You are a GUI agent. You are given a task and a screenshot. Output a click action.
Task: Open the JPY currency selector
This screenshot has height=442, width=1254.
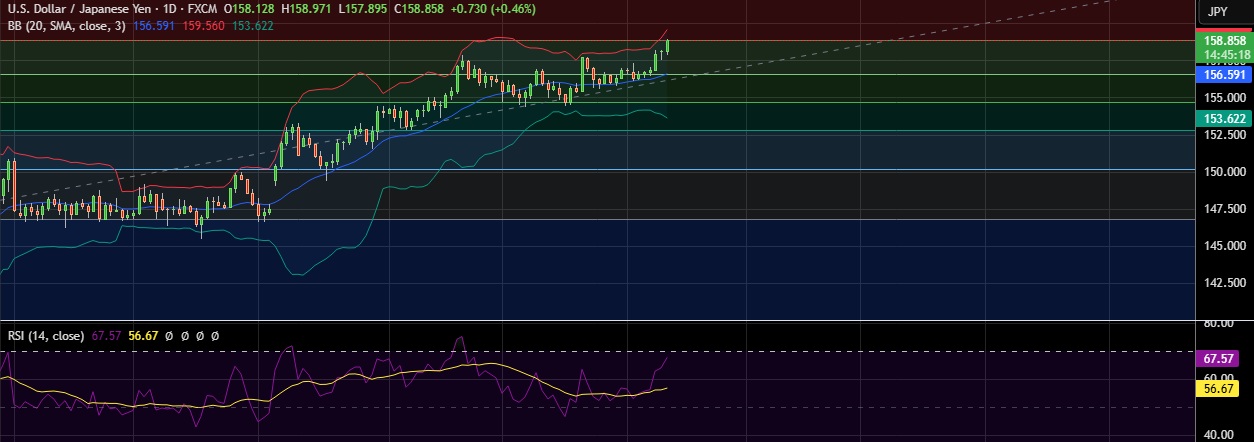pos(1217,12)
